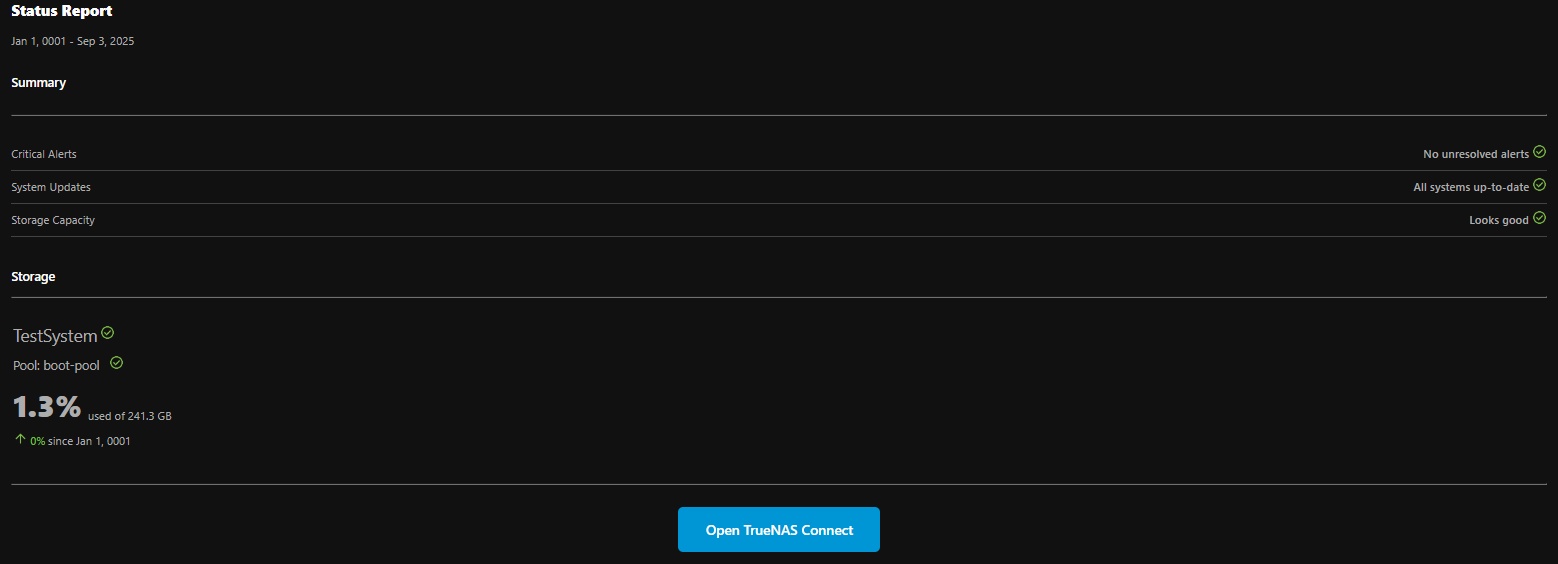Click the 1.3% usage figure
This screenshot has width=1558, height=564.
(47, 407)
